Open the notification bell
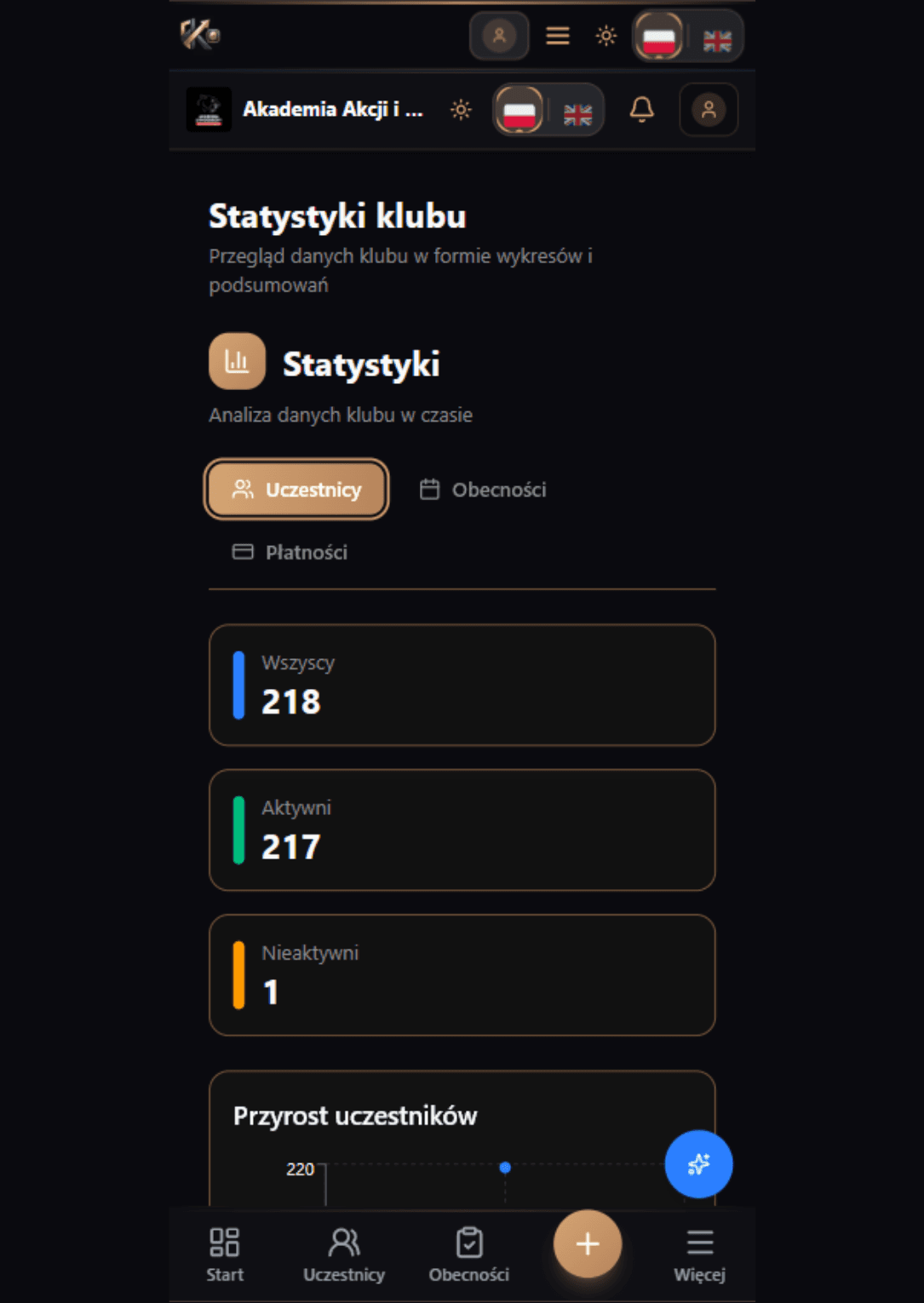 pos(642,109)
